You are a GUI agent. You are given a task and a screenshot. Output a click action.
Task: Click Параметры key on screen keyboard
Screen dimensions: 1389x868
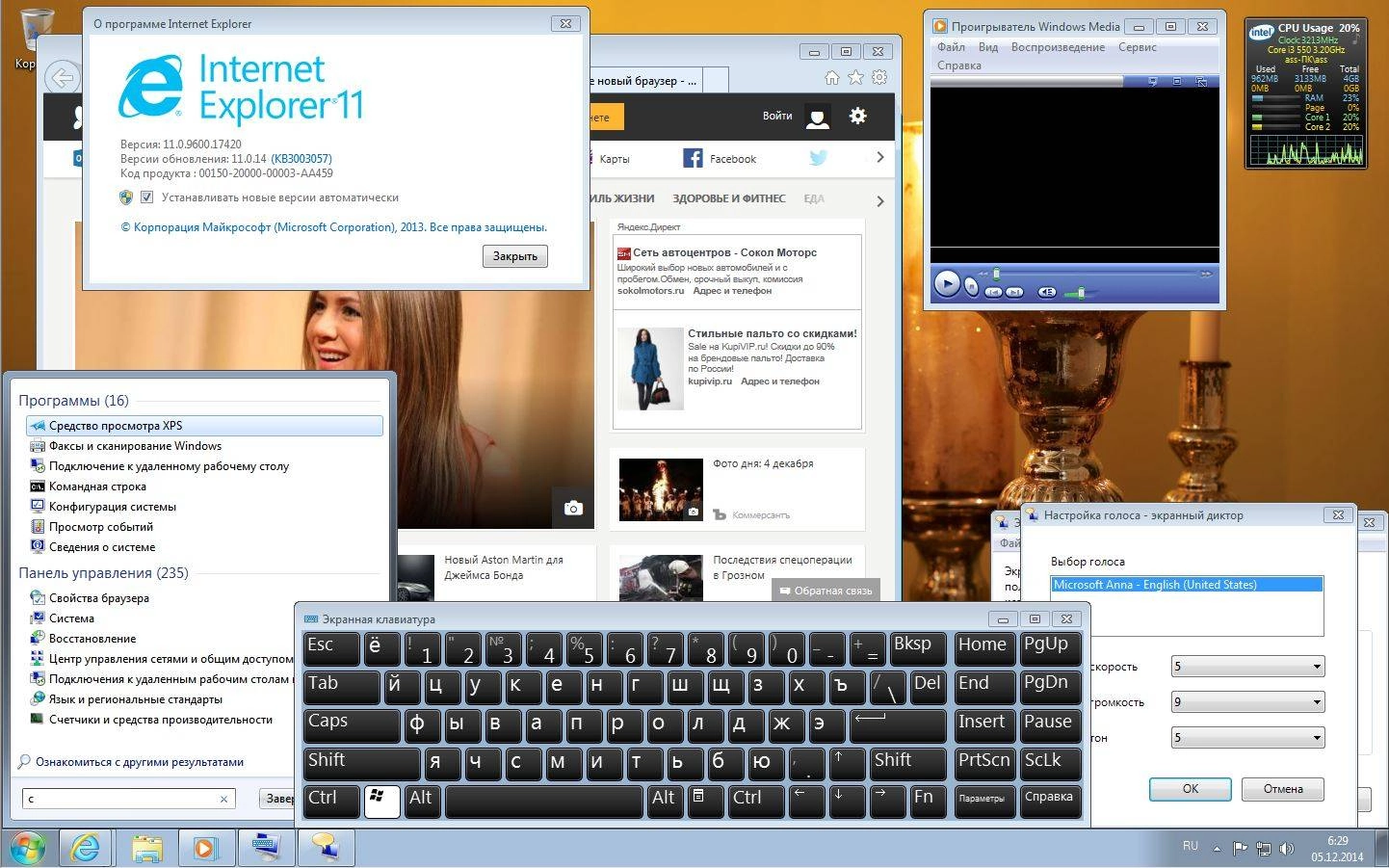pyautogui.click(x=983, y=801)
